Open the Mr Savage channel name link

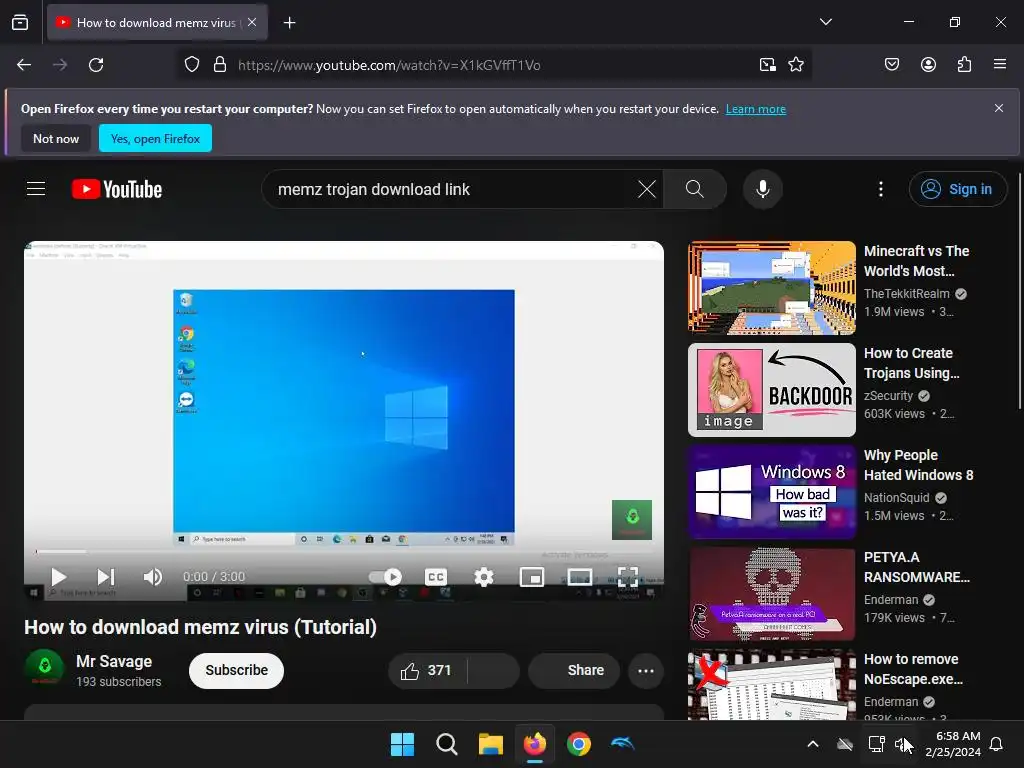(114, 662)
